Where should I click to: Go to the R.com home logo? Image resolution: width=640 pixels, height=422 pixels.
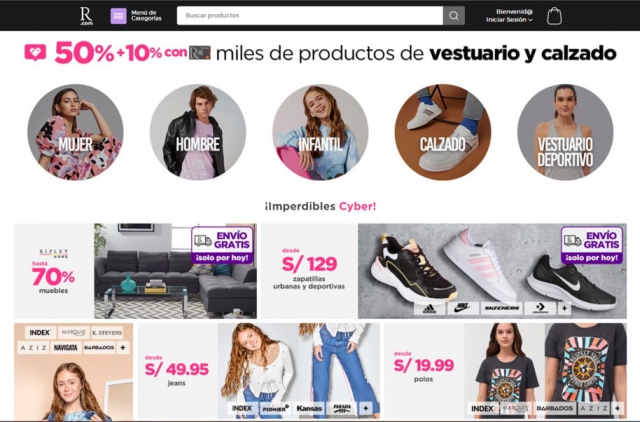tap(86, 16)
